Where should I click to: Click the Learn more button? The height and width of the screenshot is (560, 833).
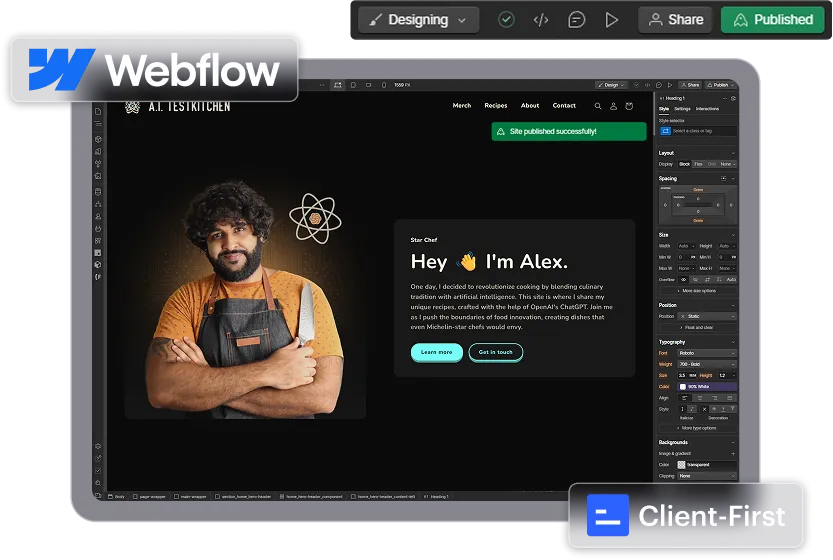coord(437,352)
